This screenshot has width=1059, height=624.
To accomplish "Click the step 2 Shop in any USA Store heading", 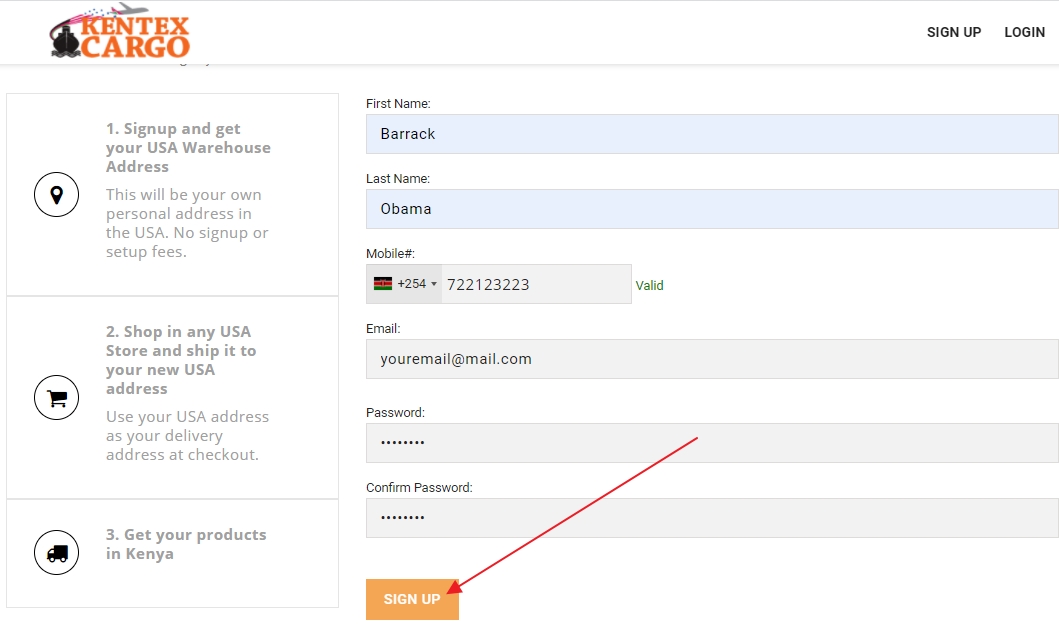I will pyautogui.click(x=181, y=360).
